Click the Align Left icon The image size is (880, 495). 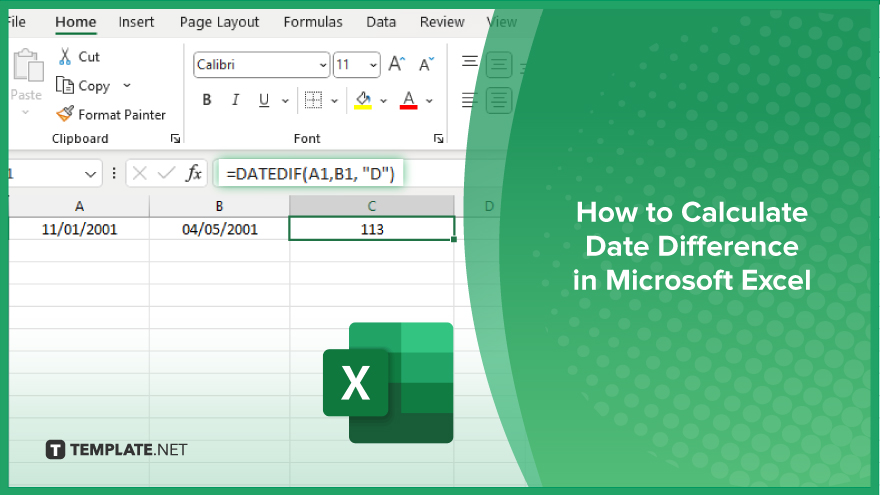tap(469, 100)
